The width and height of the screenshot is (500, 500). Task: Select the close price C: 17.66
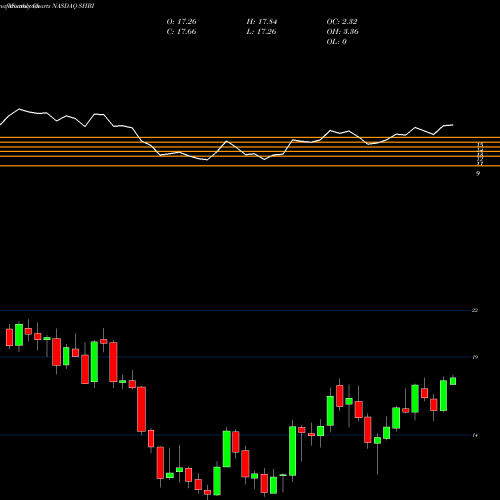click(181, 32)
